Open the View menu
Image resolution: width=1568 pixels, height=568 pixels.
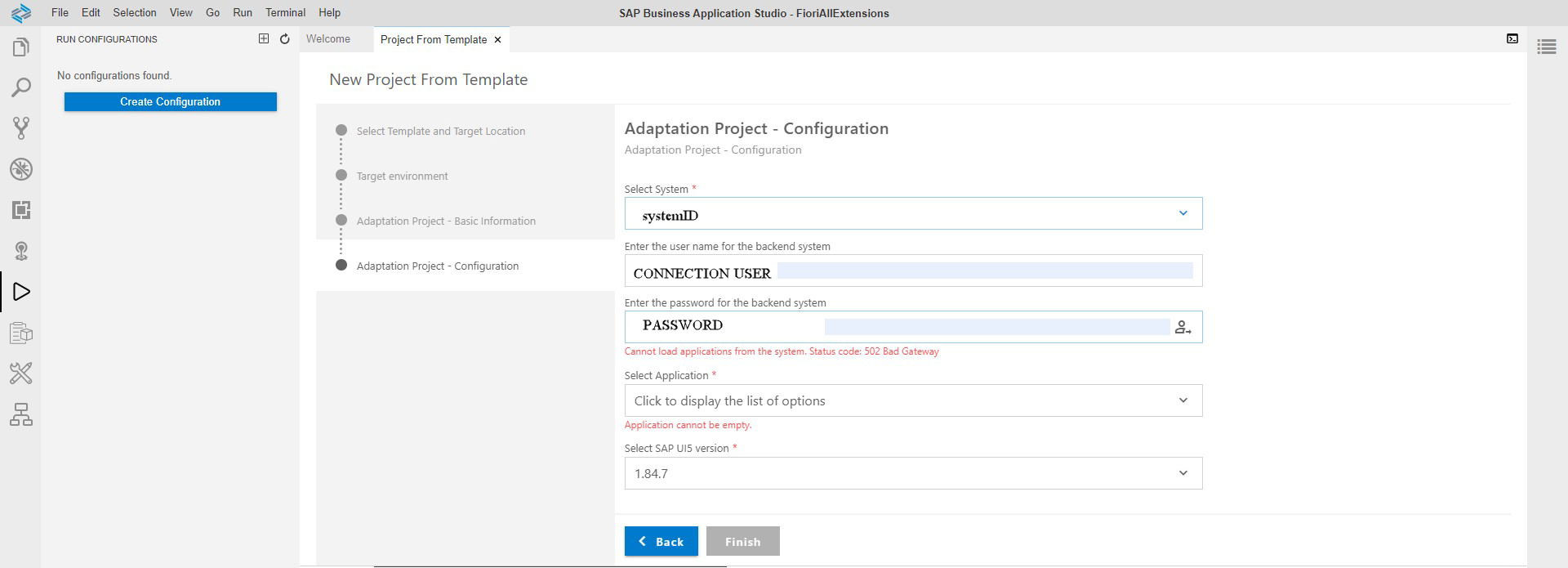(x=181, y=12)
